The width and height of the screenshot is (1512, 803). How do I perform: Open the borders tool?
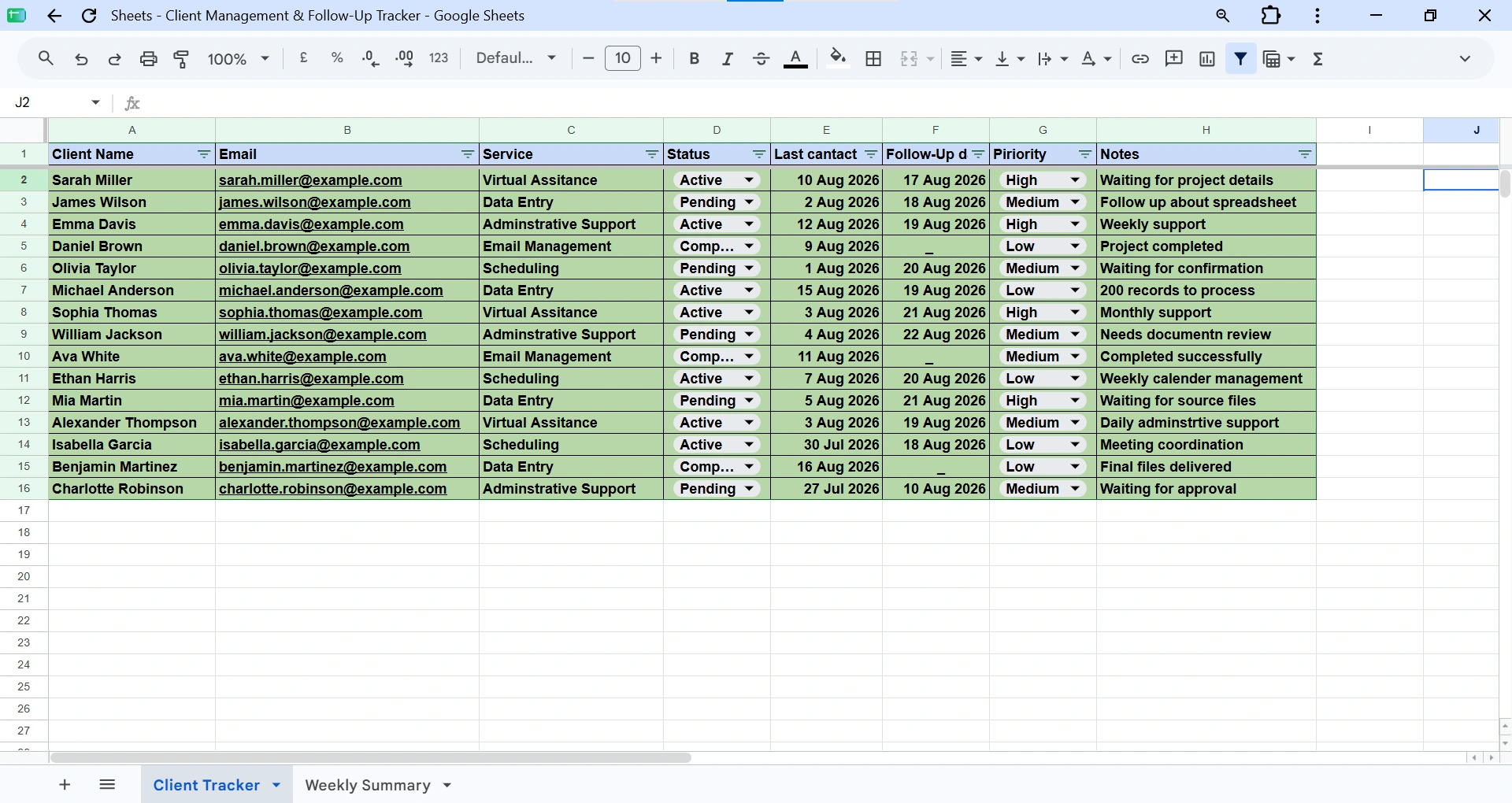click(873, 58)
